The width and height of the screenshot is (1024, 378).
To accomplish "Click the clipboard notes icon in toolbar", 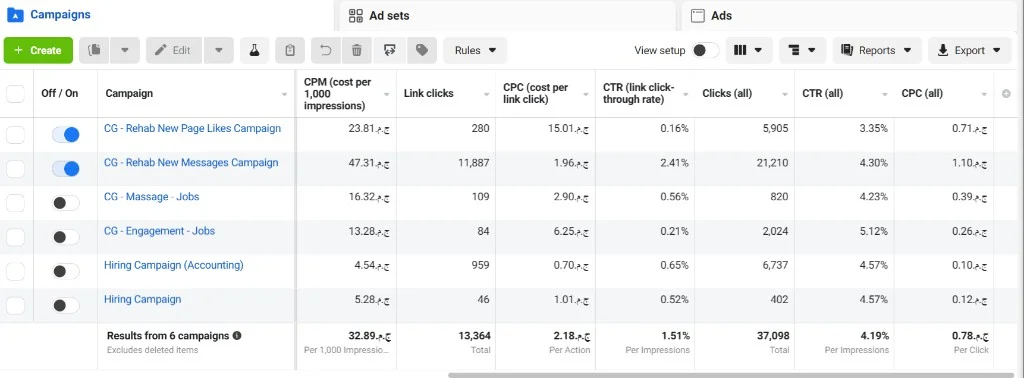I will click(290, 50).
